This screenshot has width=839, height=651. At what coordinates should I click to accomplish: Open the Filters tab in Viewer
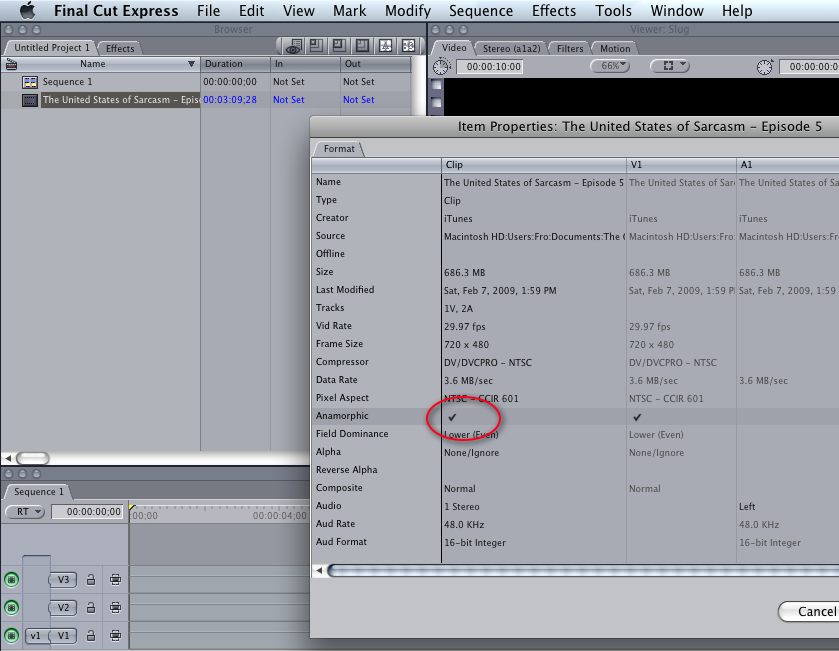pyautogui.click(x=570, y=48)
